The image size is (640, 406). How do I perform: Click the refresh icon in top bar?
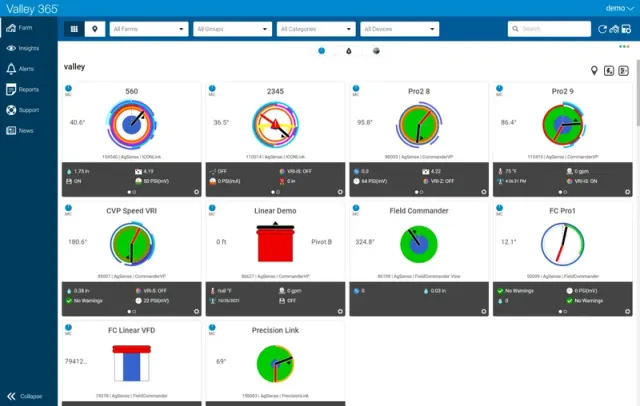602,29
